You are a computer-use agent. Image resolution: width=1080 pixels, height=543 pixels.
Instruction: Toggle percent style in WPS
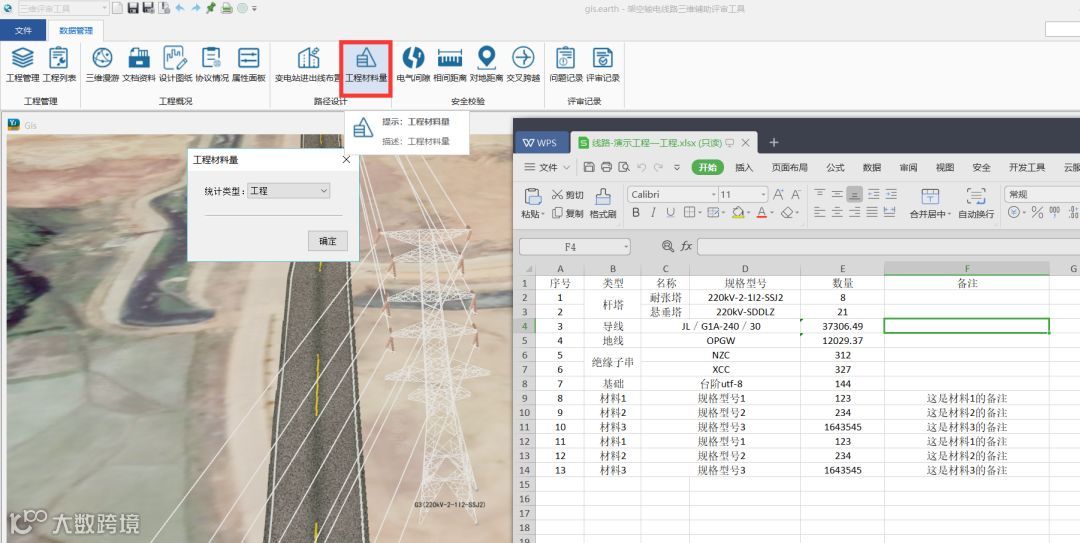(1037, 213)
